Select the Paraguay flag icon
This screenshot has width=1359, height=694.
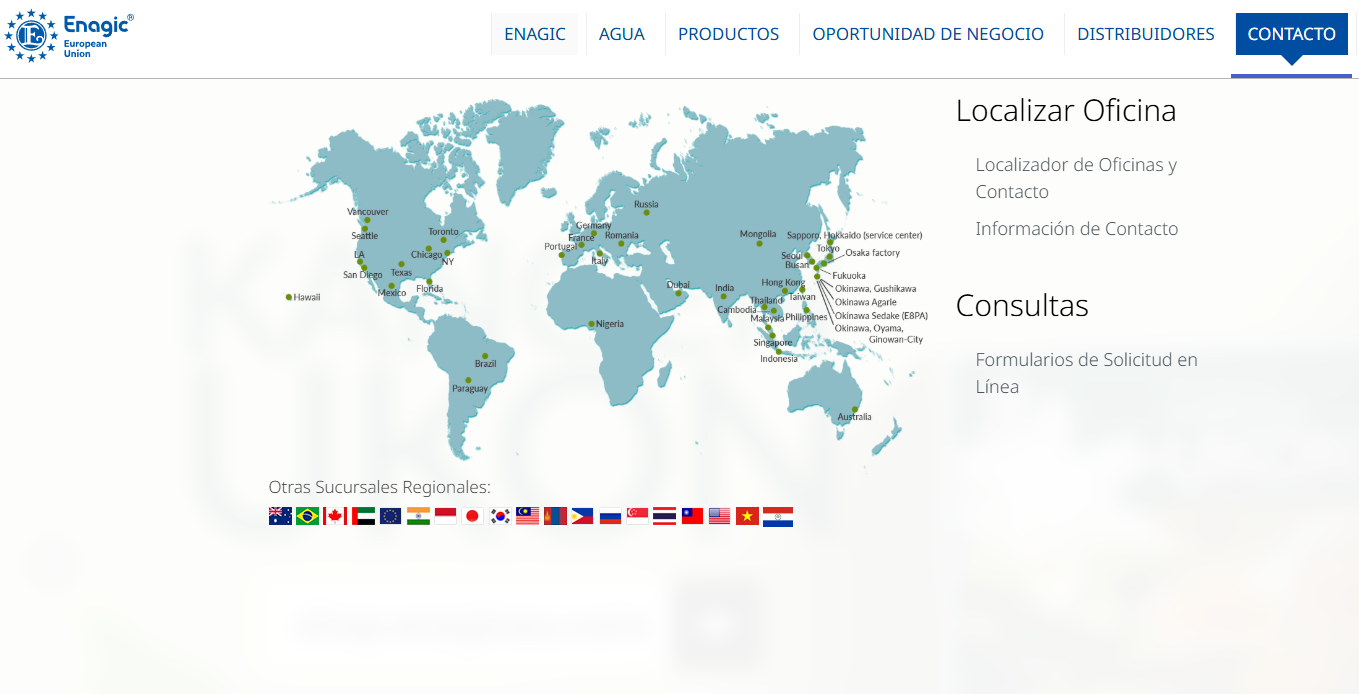point(778,516)
